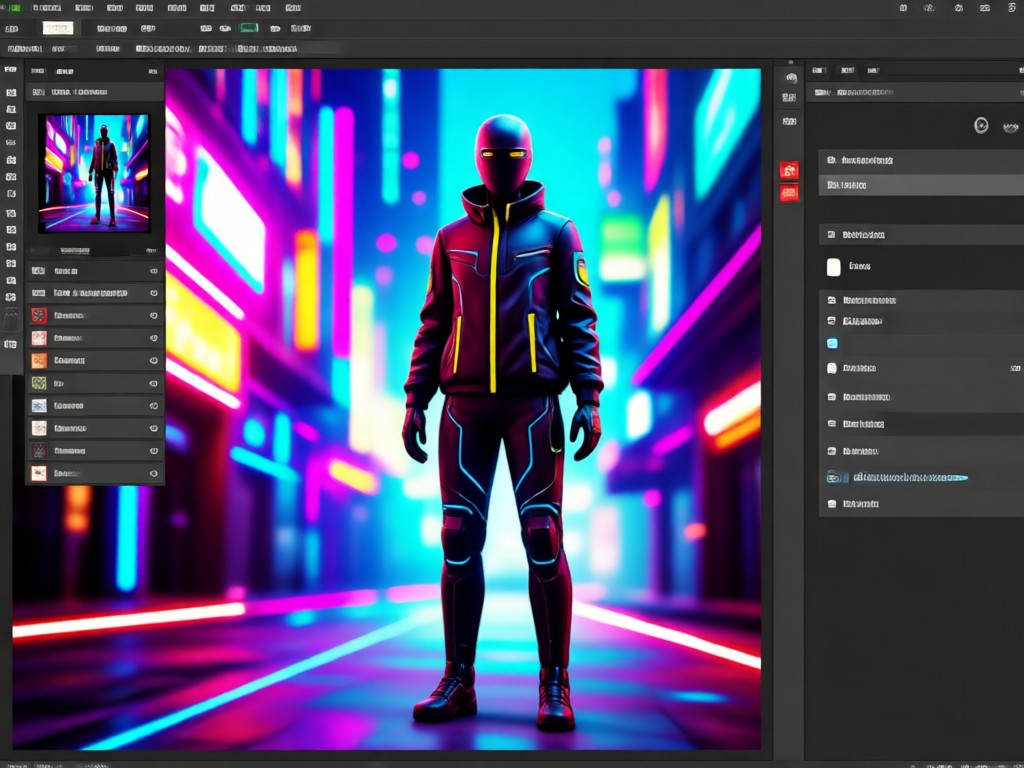
Task: Toggle visibility of the pale thumbnail layer above dark purple
Action: (x=153, y=428)
